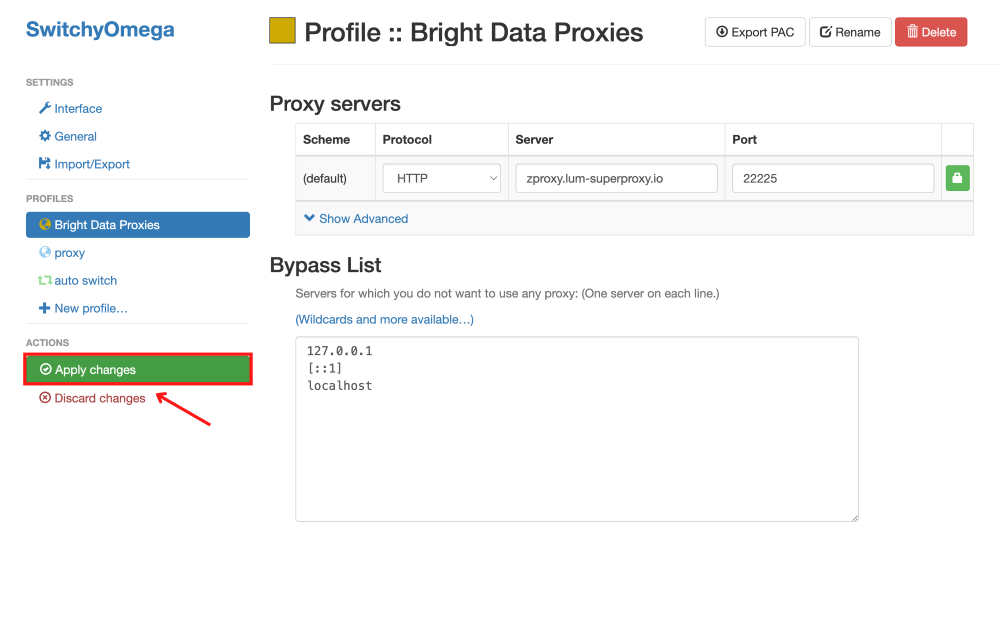This screenshot has width=1000, height=625.
Task: Open Import/Export via its save icon
Action: pos(43,164)
